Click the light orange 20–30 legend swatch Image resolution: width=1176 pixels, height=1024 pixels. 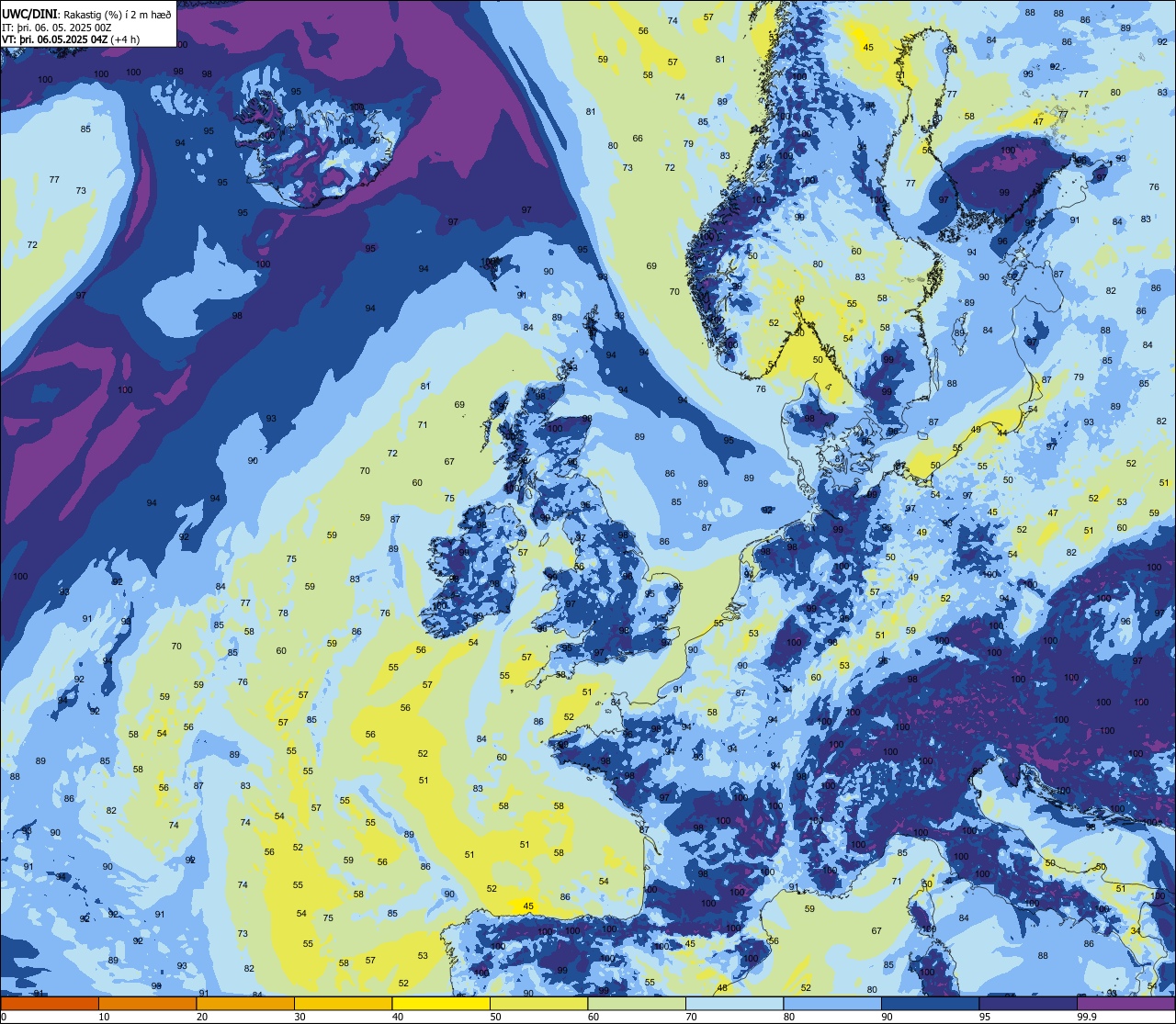(x=245, y=1004)
